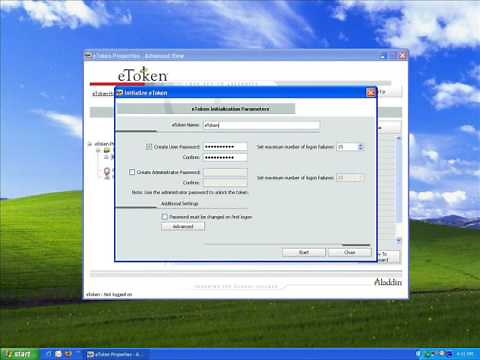Open the Windows Start menu
Viewport: 480px width, 360px height.
(19, 354)
